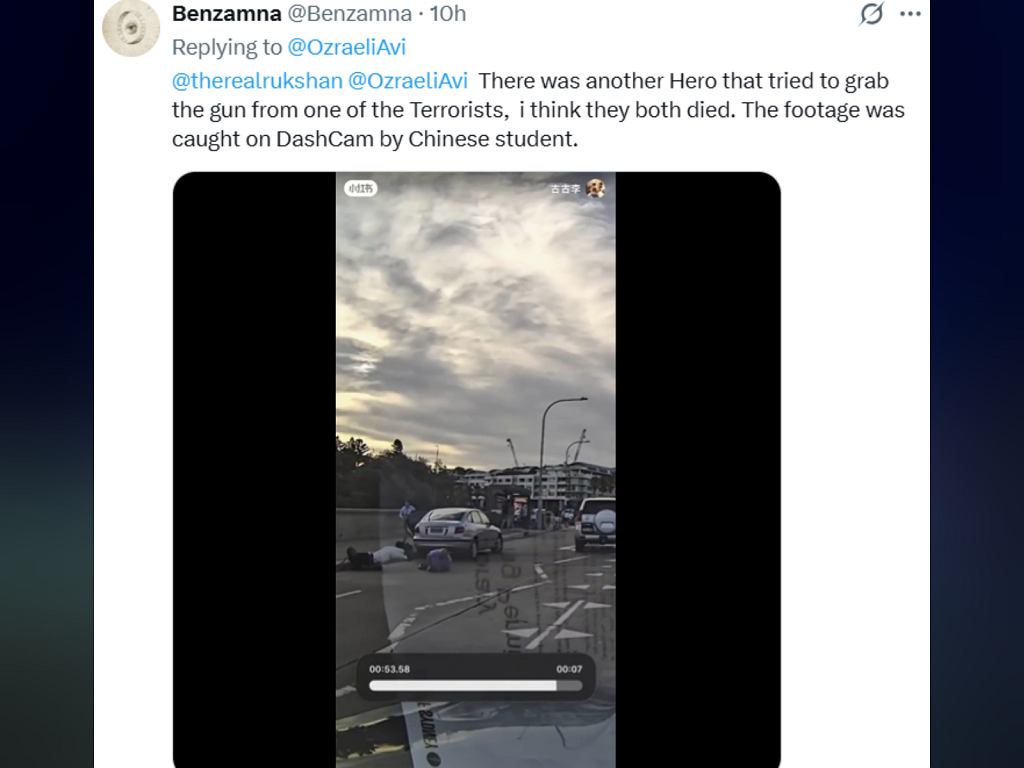The height and width of the screenshot is (768, 1024).
Task: Click the 小红书 watermark badge in video
Action: pyautogui.click(x=360, y=189)
